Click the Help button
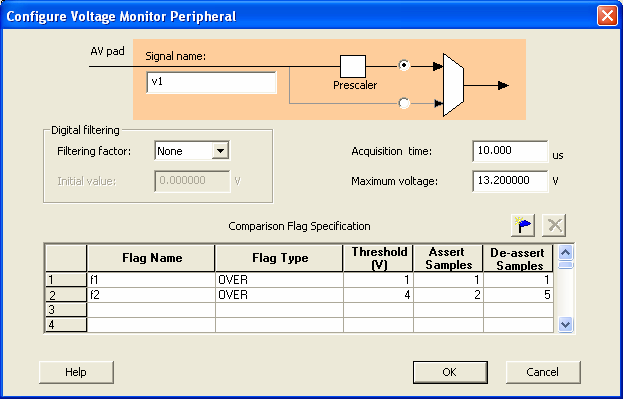The height and width of the screenshot is (399, 623). coord(76,372)
